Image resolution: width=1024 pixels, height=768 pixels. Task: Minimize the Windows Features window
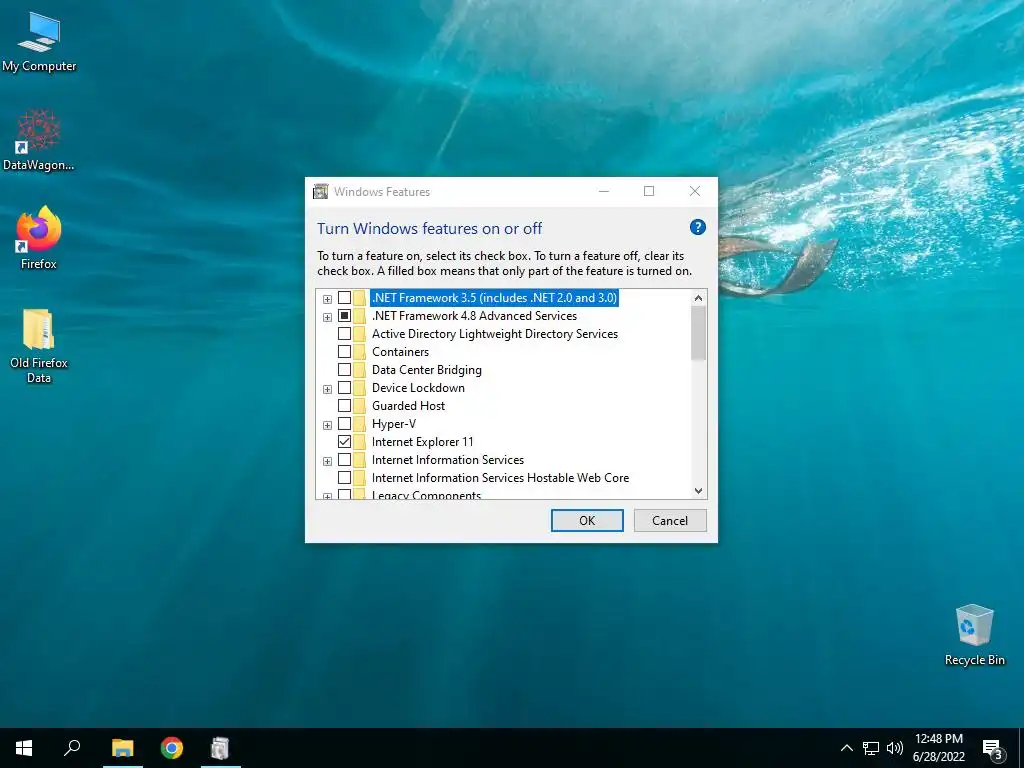click(603, 191)
